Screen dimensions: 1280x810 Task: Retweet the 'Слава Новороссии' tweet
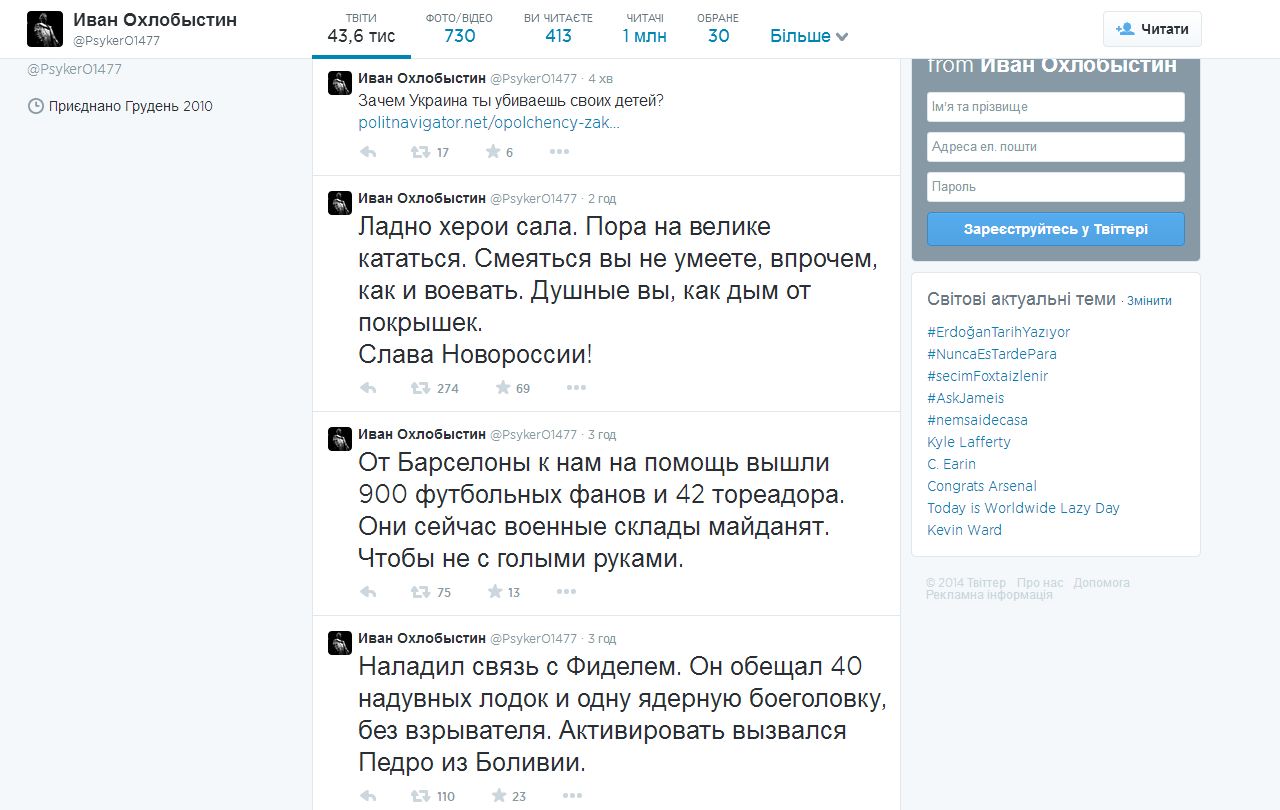(421, 388)
